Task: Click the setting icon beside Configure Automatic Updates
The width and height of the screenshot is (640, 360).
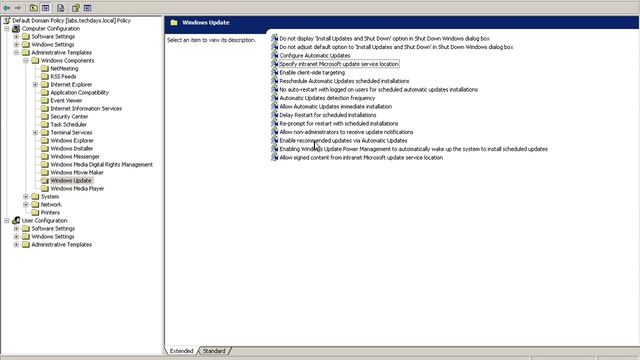Action: click(x=274, y=55)
